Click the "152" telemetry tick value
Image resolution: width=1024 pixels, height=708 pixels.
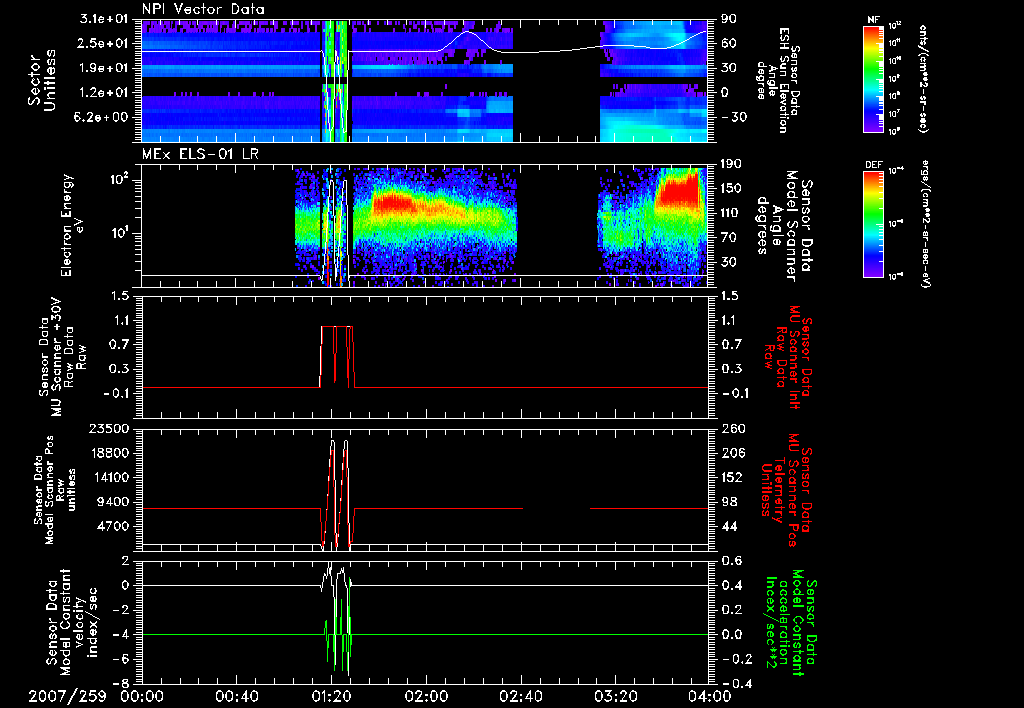click(x=732, y=477)
